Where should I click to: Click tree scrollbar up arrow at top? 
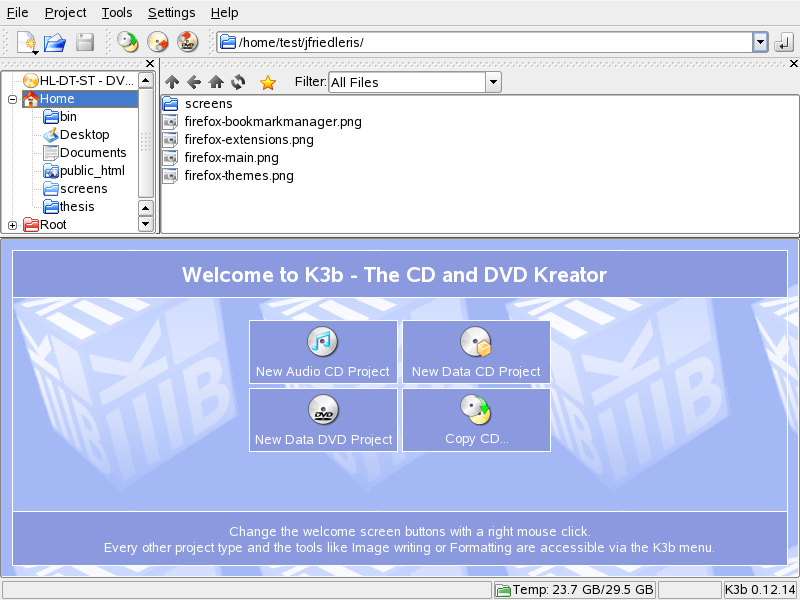(146, 81)
